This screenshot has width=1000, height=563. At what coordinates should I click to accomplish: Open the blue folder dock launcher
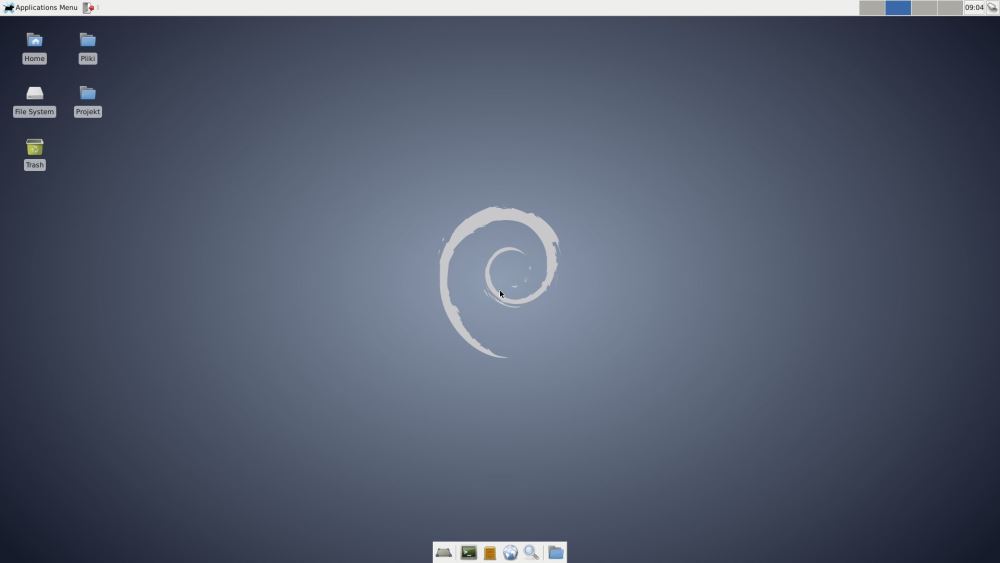tap(556, 552)
